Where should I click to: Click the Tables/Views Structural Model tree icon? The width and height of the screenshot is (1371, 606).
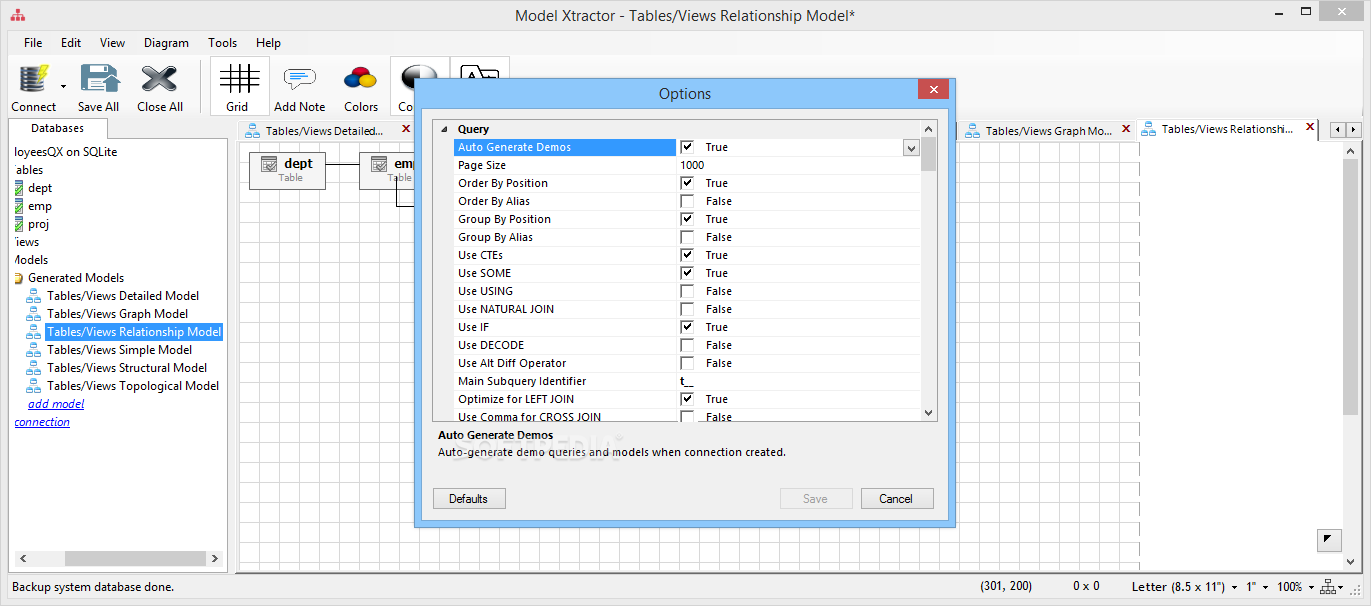coord(34,368)
